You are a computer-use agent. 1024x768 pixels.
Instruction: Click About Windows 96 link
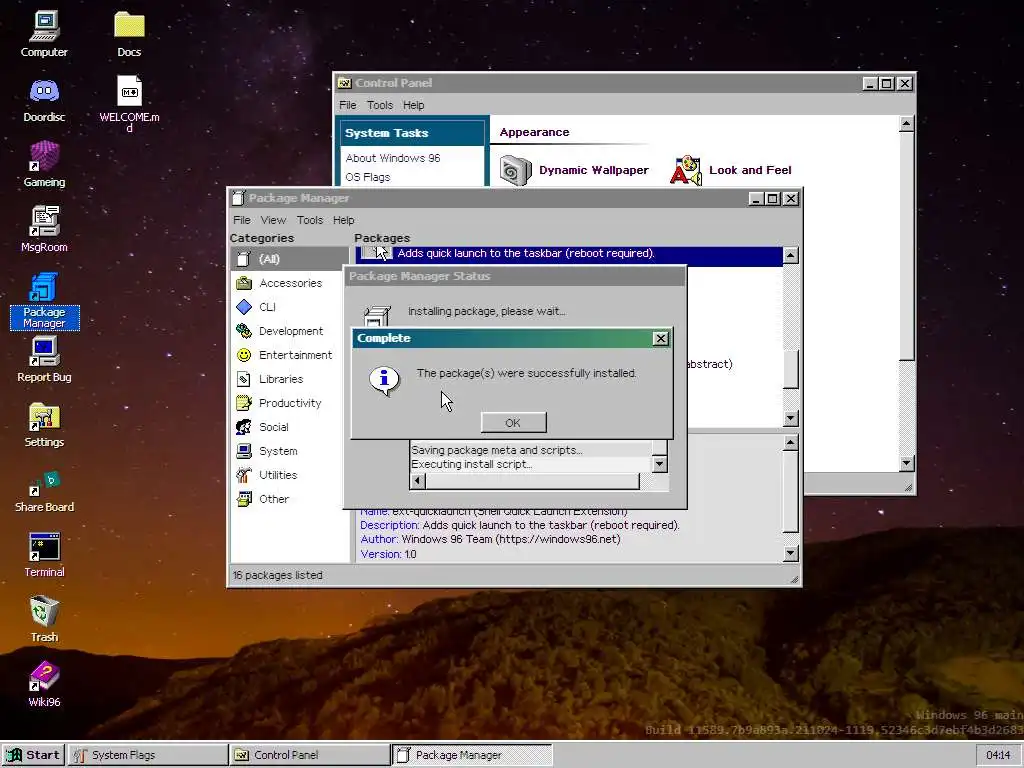click(x=392, y=158)
